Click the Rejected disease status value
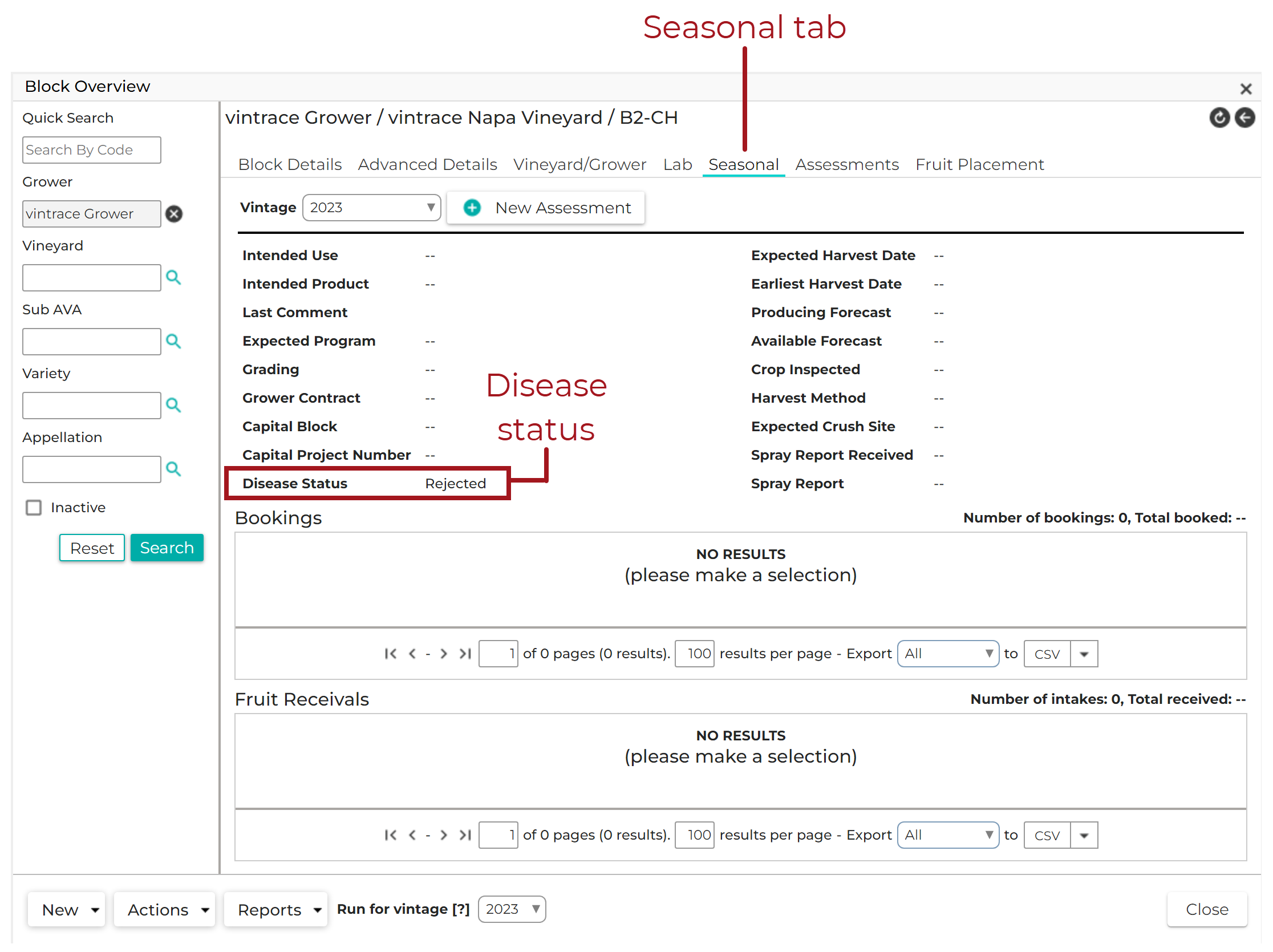The image size is (1273, 952). tap(456, 484)
